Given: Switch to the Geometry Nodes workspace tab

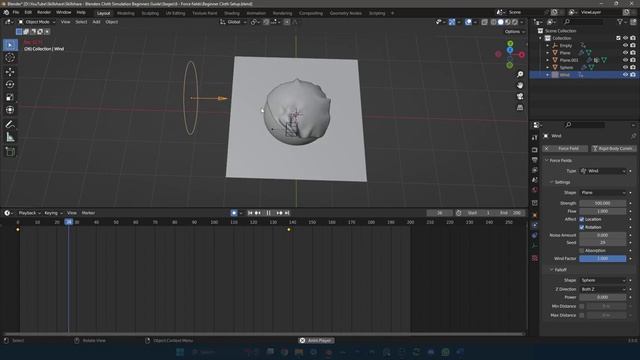Looking at the screenshot, I should pyautogui.click(x=345, y=13).
